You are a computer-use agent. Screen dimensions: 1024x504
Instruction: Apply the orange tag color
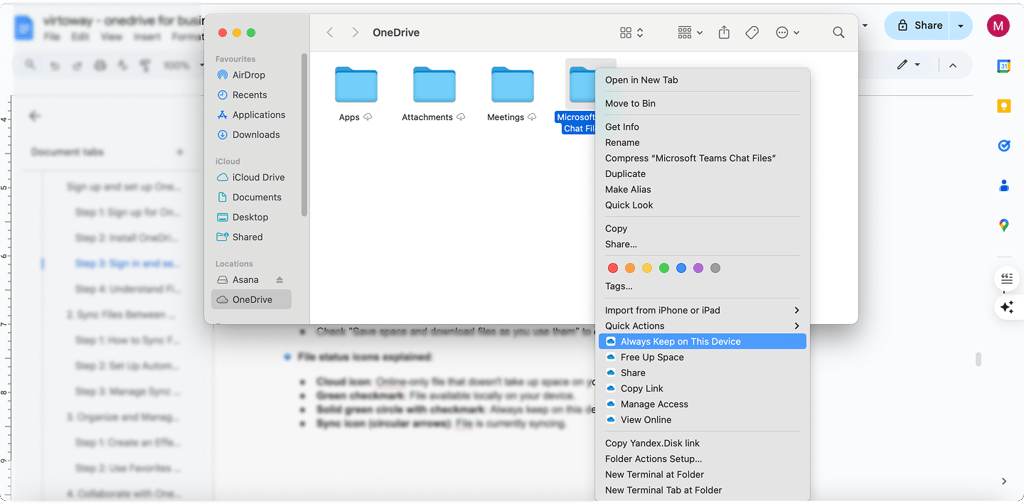coord(630,268)
